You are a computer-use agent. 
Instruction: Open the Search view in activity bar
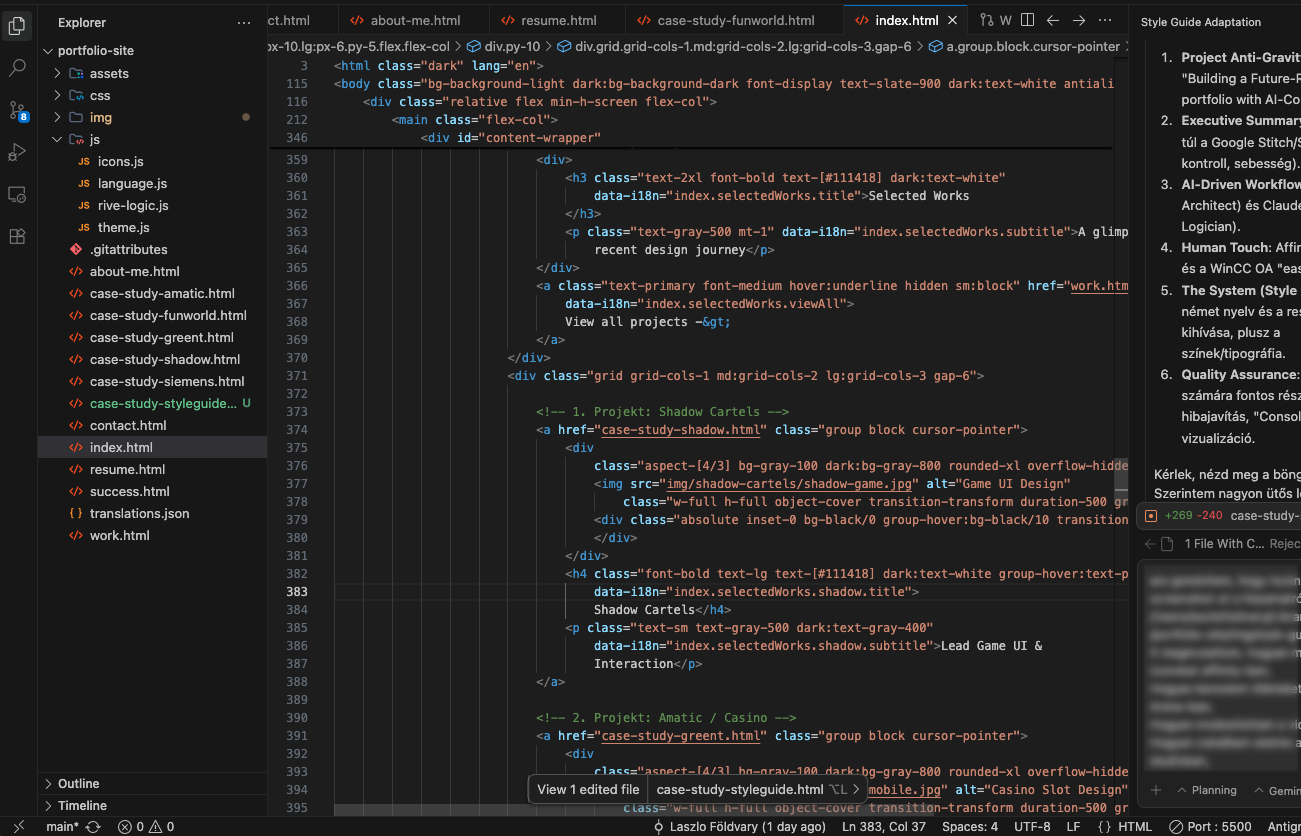[17, 68]
